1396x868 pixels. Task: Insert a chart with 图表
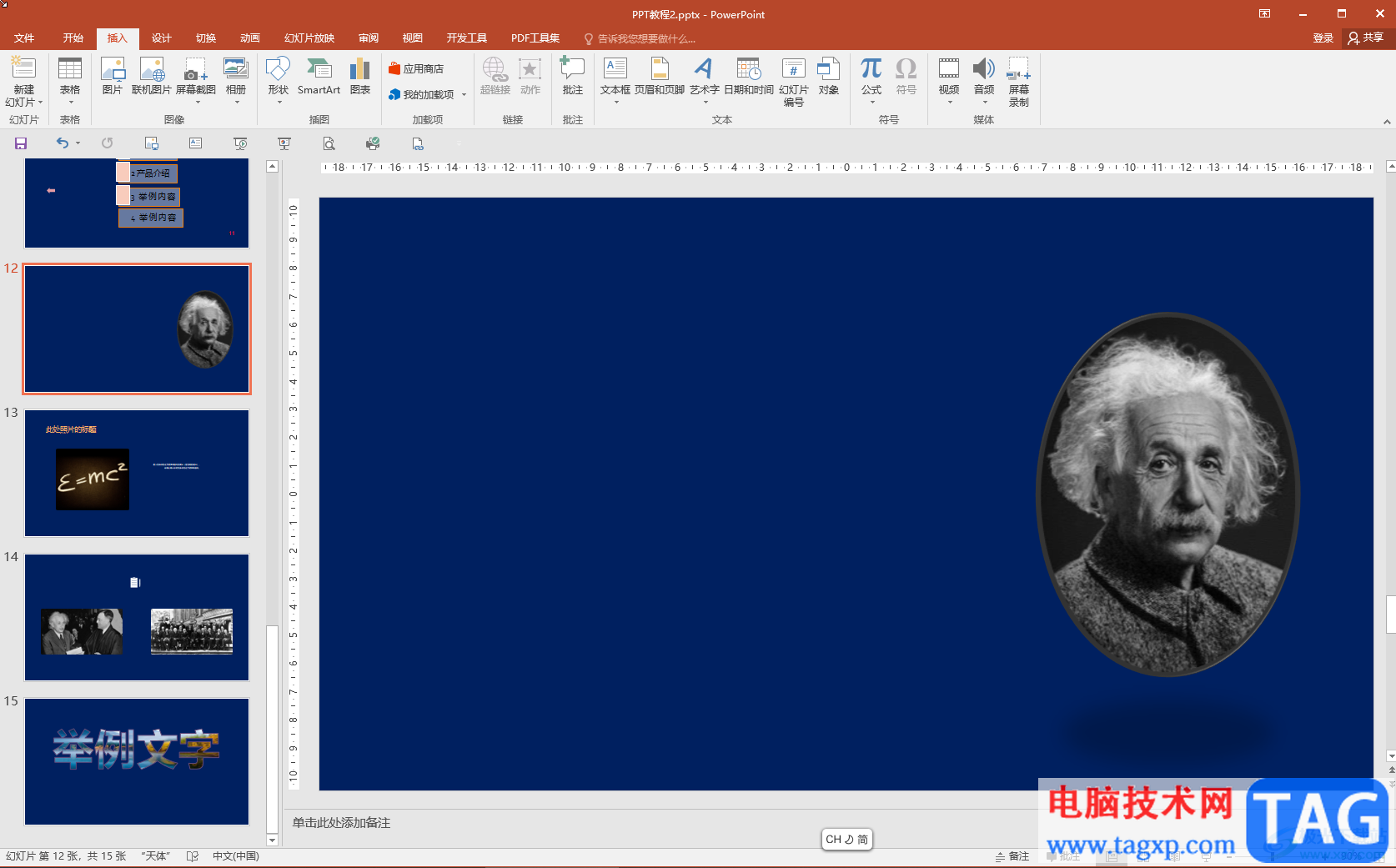360,77
